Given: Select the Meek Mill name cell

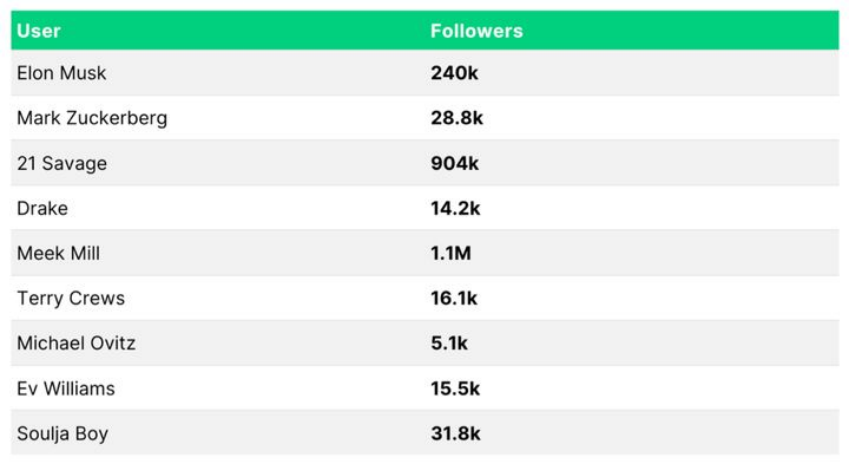Looking at the screenshot, I should 59,253.
